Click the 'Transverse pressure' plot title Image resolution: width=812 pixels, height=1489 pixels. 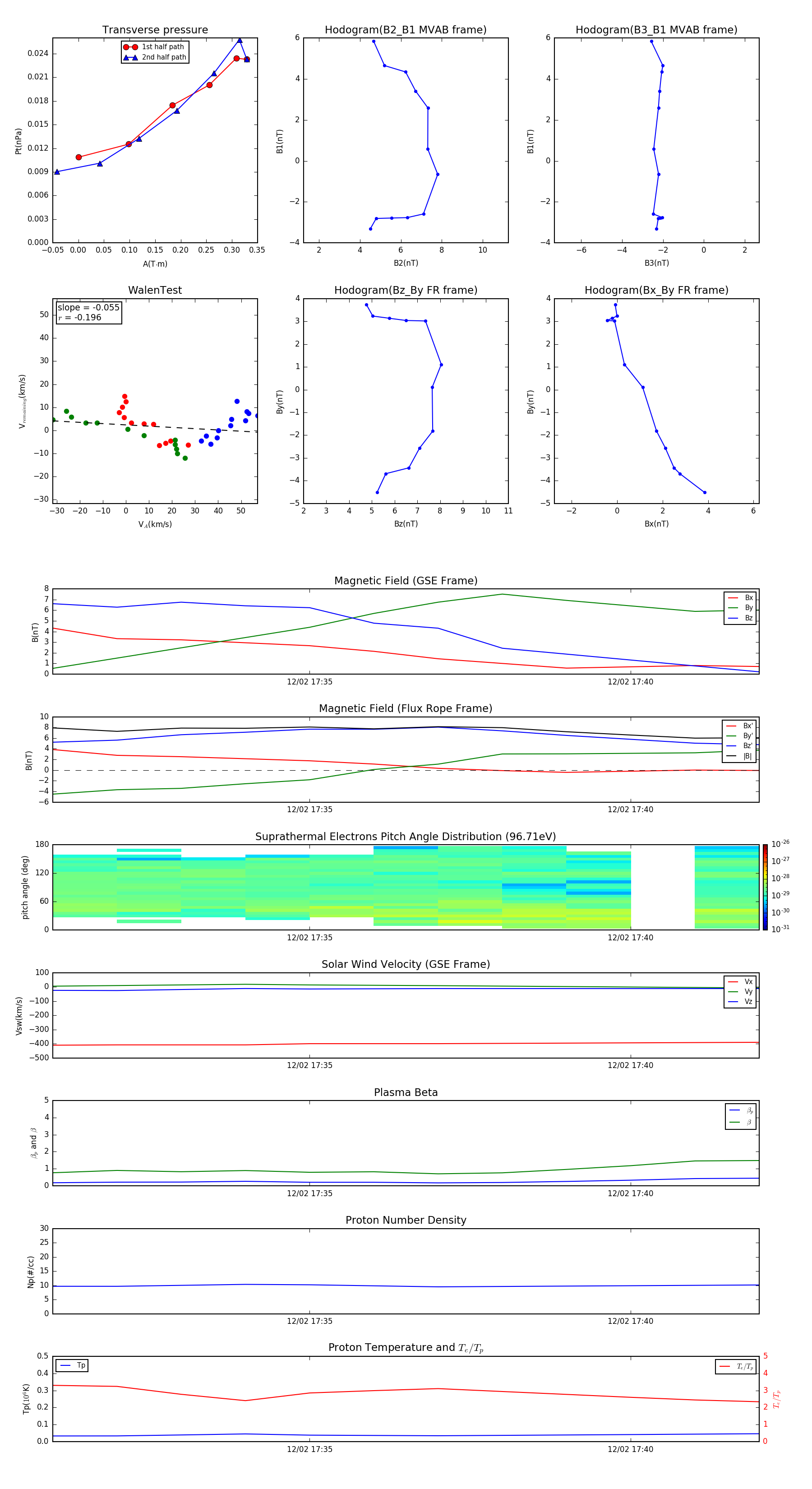(x=155, y=30)
